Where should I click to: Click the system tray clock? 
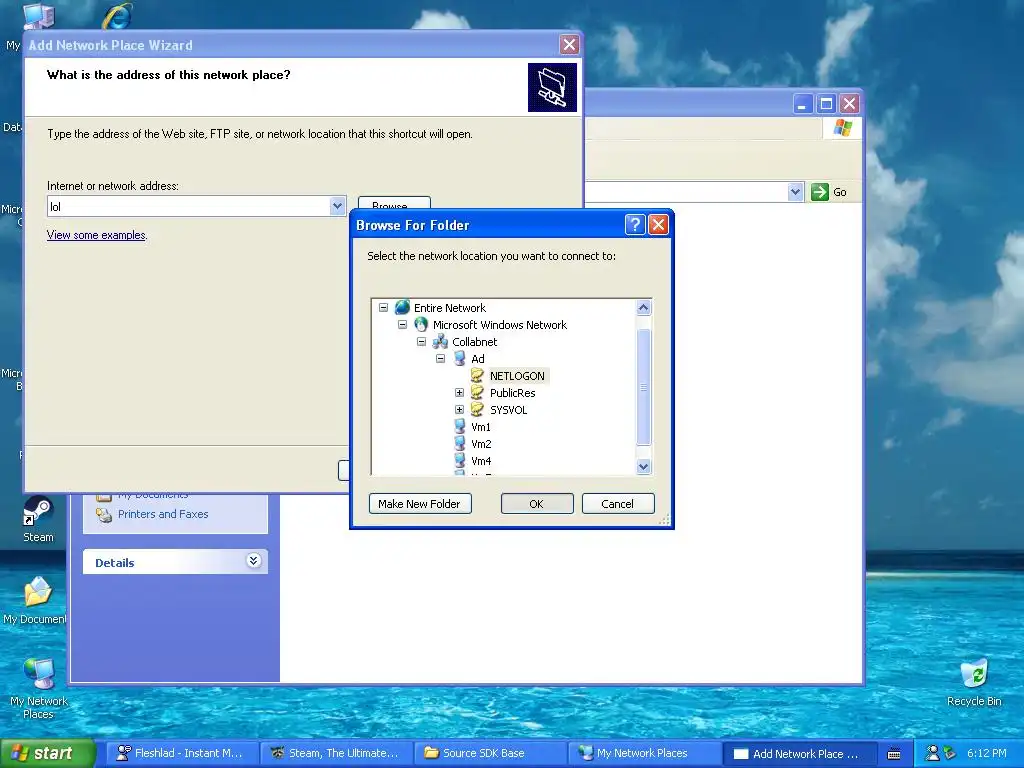(987, 753)
